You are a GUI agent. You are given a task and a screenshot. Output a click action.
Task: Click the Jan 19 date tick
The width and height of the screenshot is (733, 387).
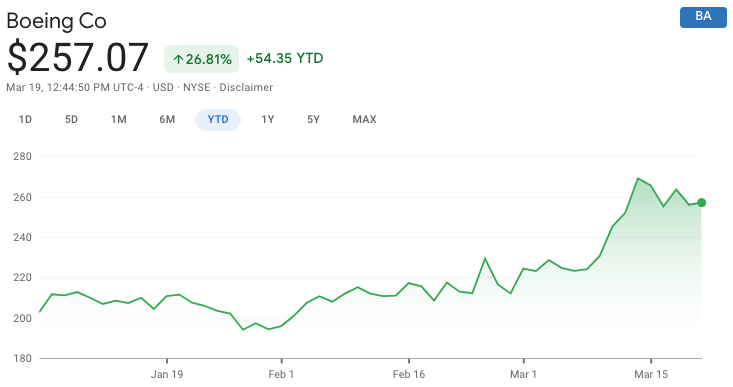[167, 374]
